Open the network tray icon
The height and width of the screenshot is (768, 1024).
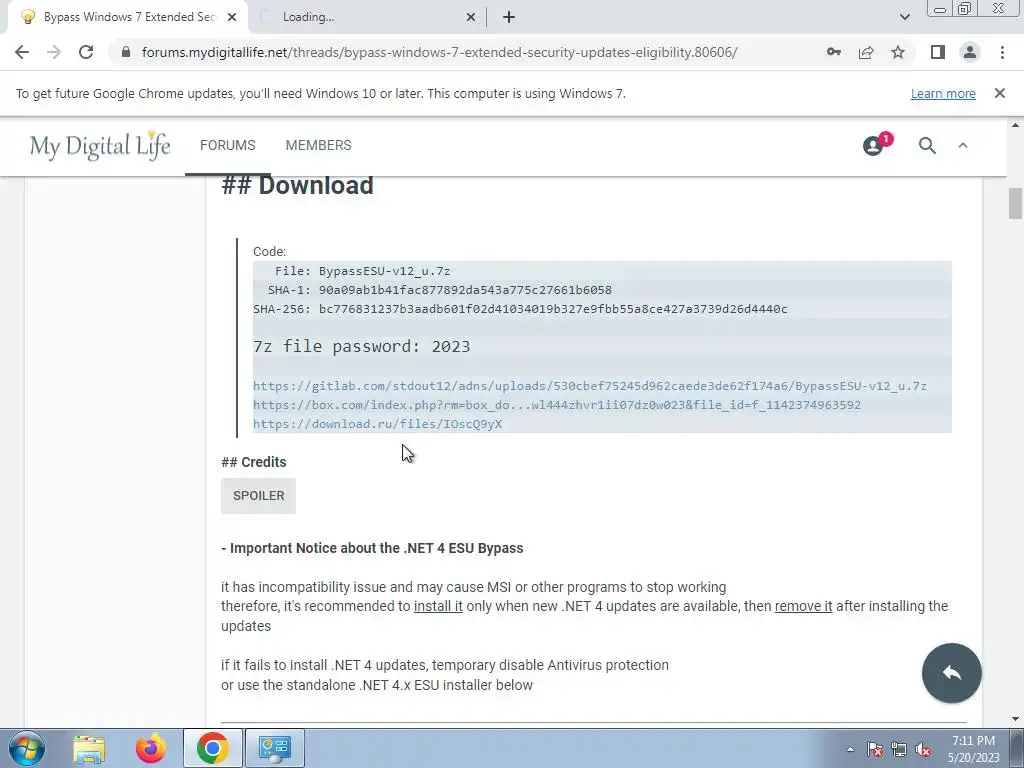899,749
